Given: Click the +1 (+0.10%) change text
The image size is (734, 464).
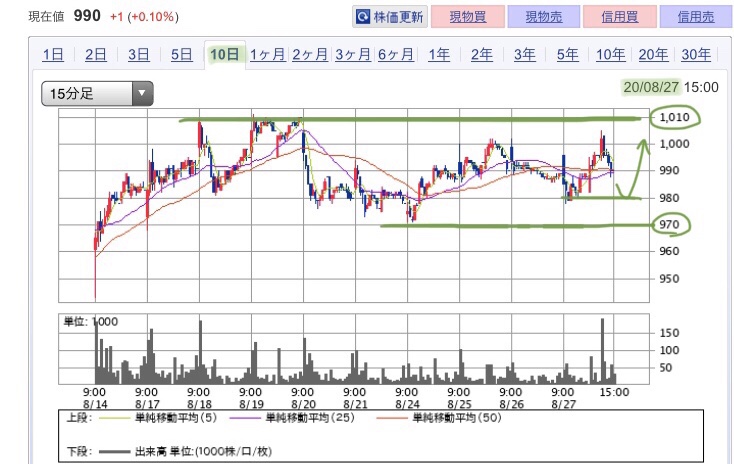Looking at the screenshot, I should (144, 17).
